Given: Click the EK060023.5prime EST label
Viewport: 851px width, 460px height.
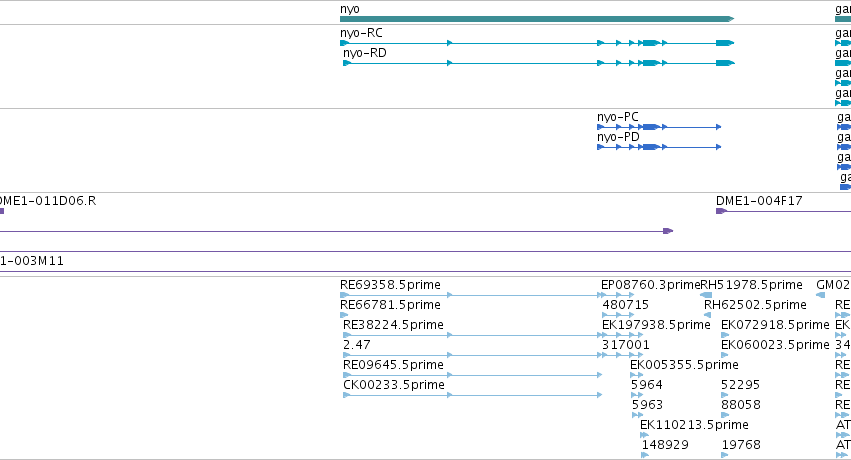Looking at the screenshot, I should 775,345.
